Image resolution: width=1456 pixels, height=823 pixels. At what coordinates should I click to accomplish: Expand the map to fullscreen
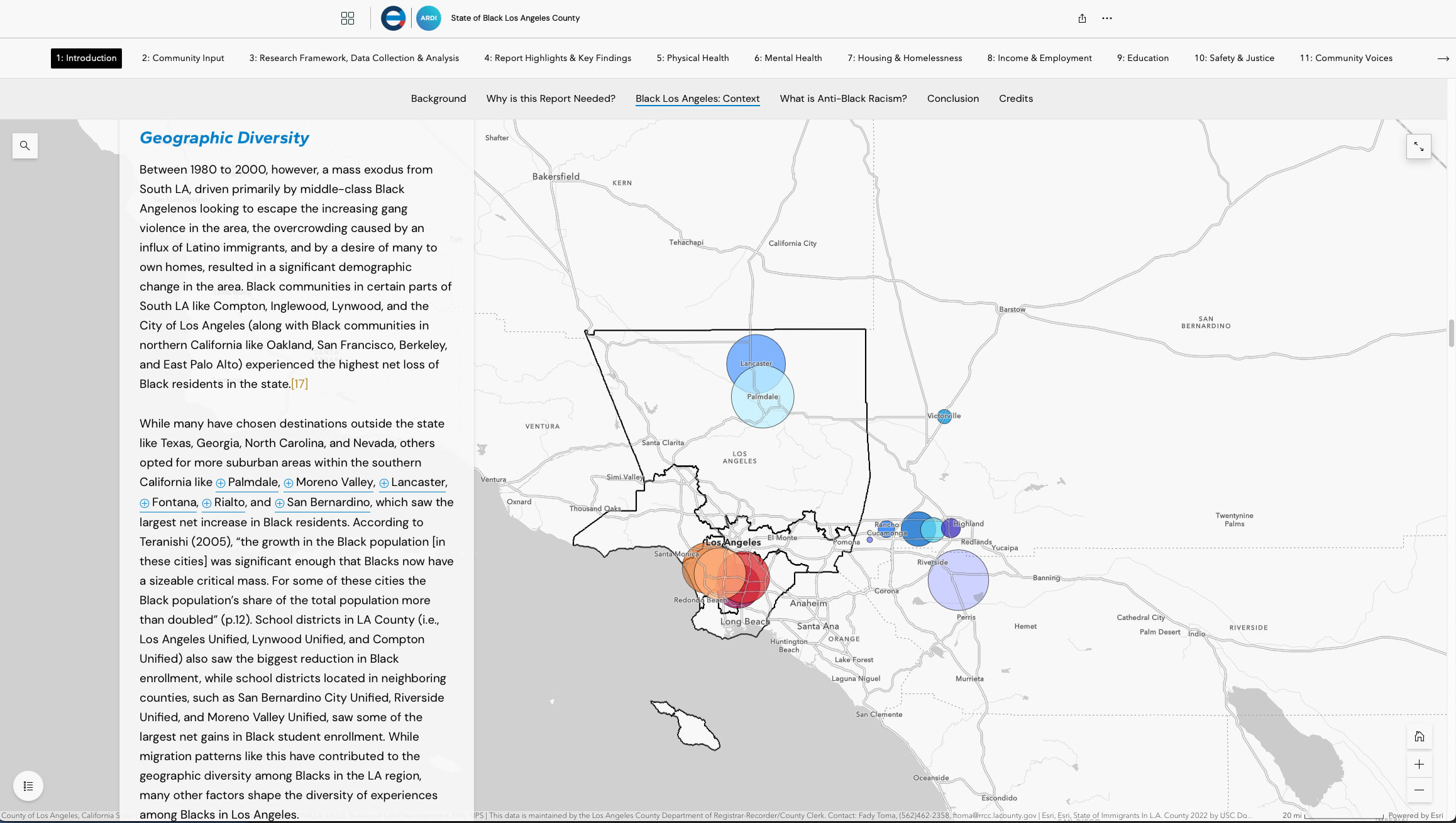[x=1419, y=146]
